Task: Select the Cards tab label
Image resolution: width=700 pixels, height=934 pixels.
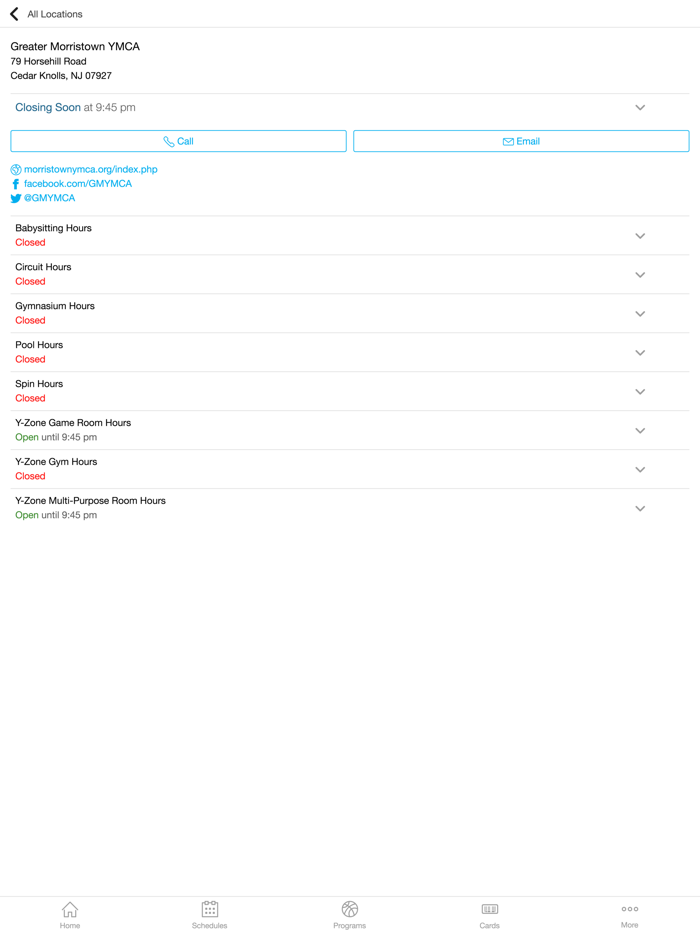Action: (x=490, y=925)
